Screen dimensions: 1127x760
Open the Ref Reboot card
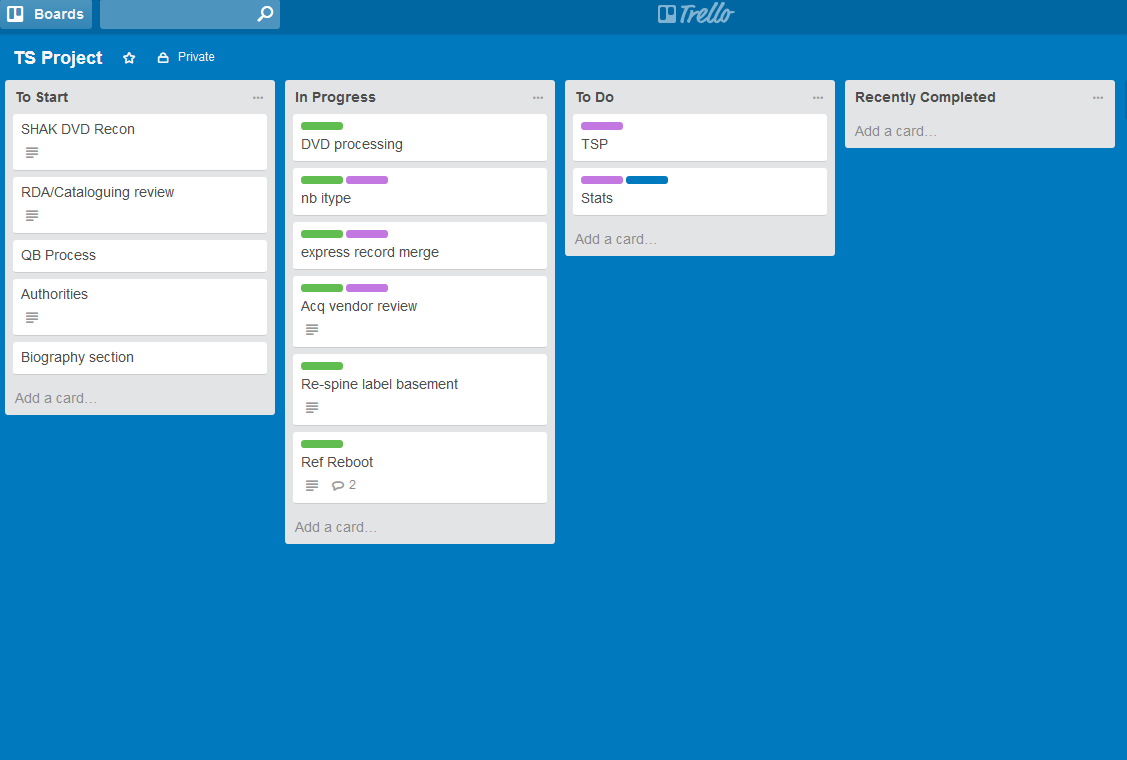coord(420,467)
